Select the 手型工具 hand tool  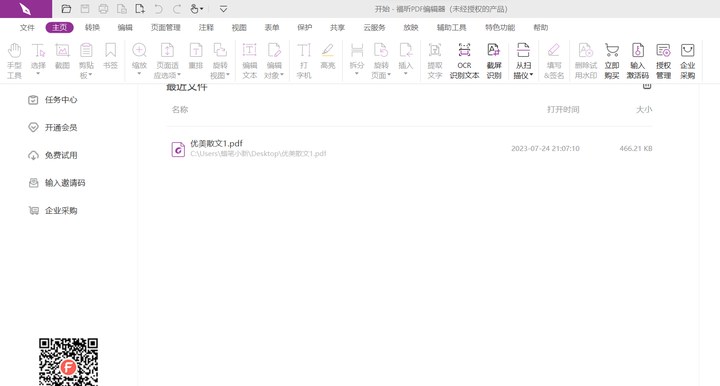click(x=14, y=61)
